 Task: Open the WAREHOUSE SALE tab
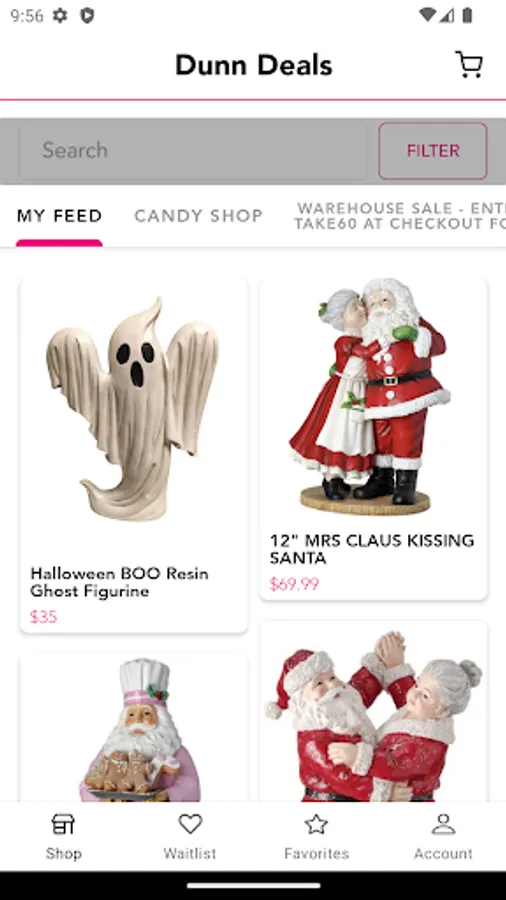coord(400,216)
